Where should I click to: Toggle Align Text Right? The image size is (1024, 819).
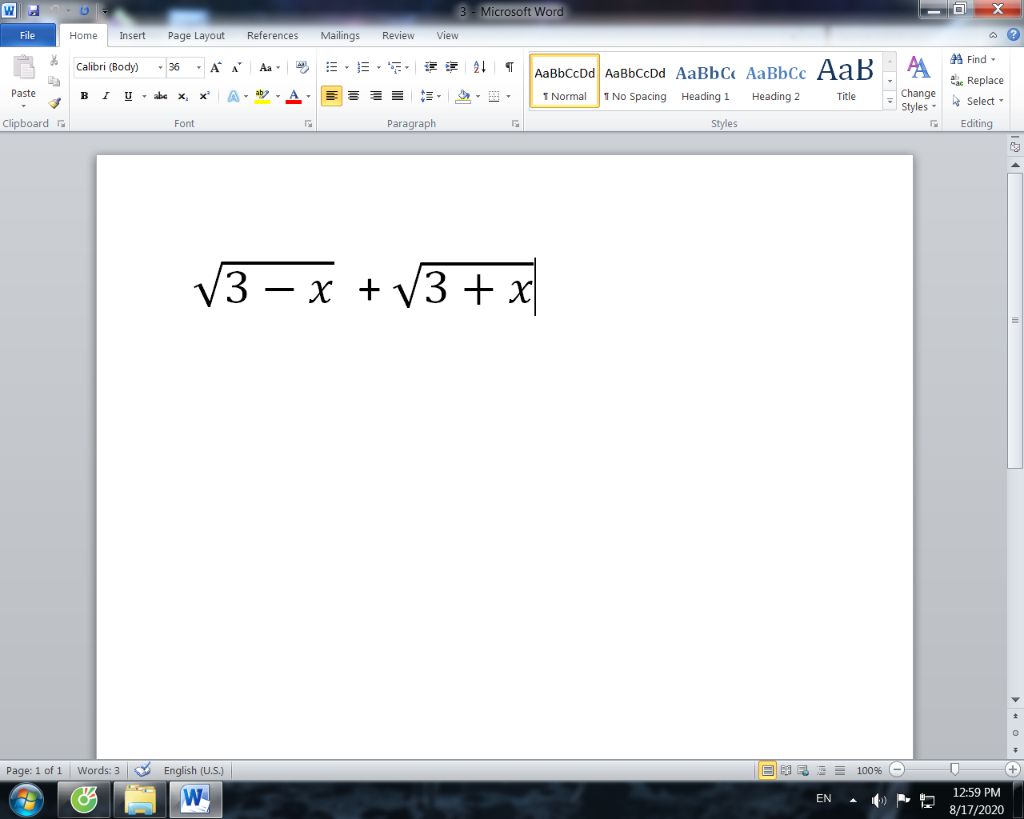point(376,96)
